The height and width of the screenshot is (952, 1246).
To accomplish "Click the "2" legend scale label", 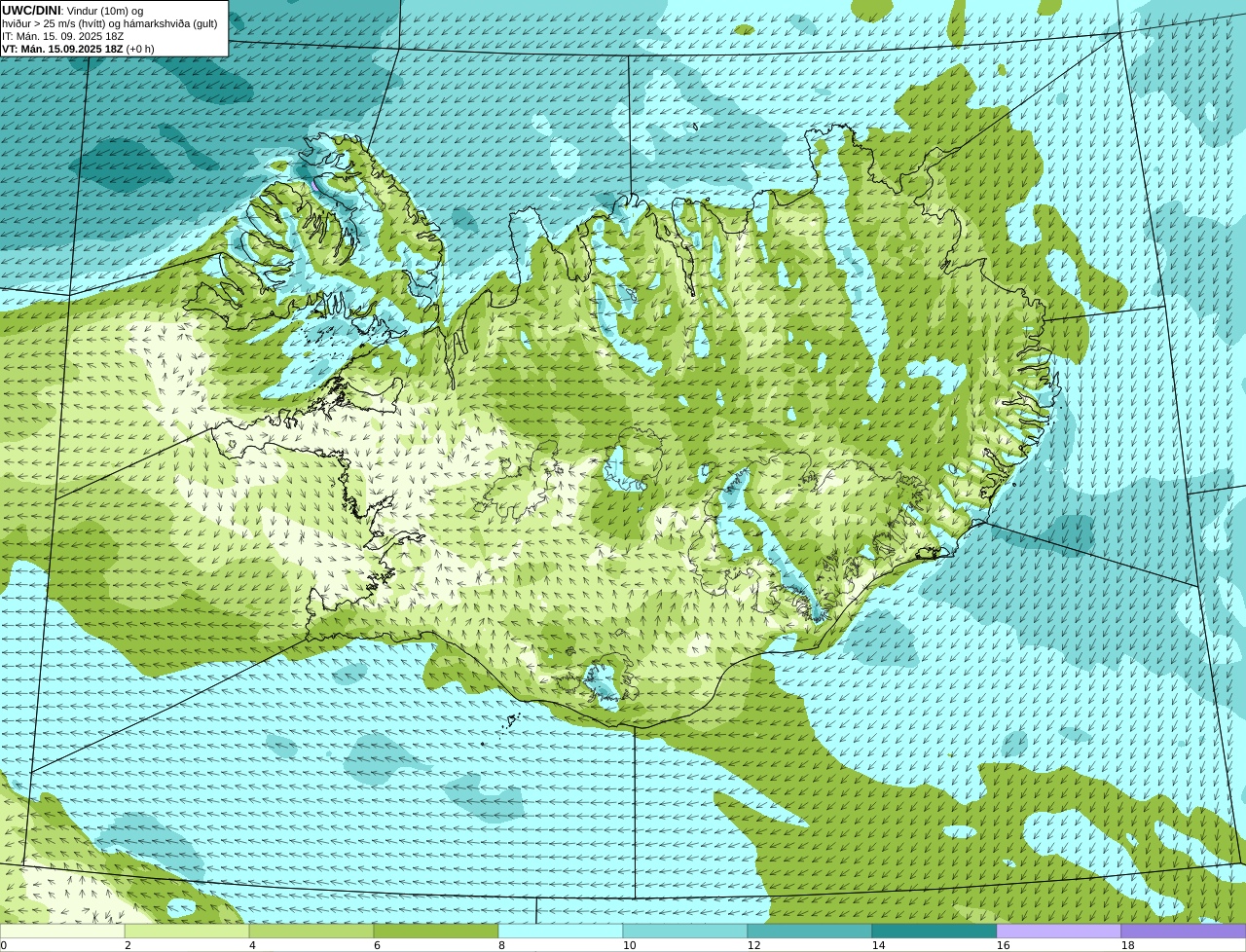I will tap(128, 945).
